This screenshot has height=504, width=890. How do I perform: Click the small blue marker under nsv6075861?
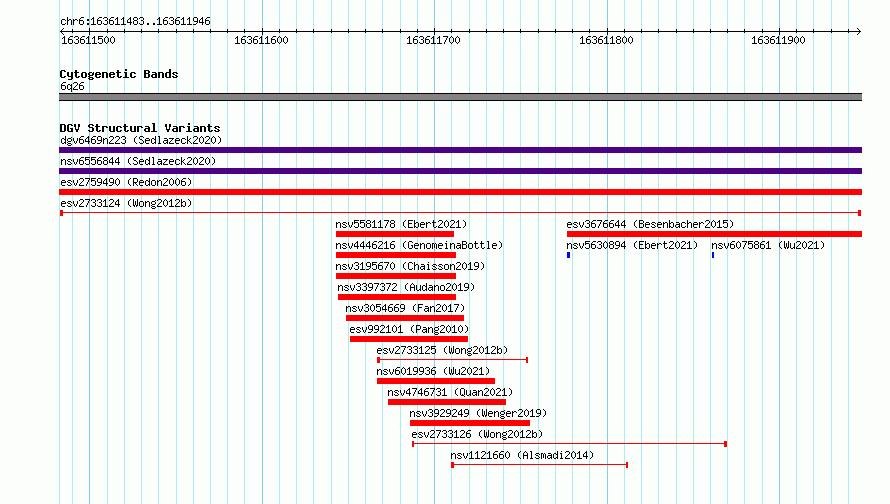click(x=713, y=255)
